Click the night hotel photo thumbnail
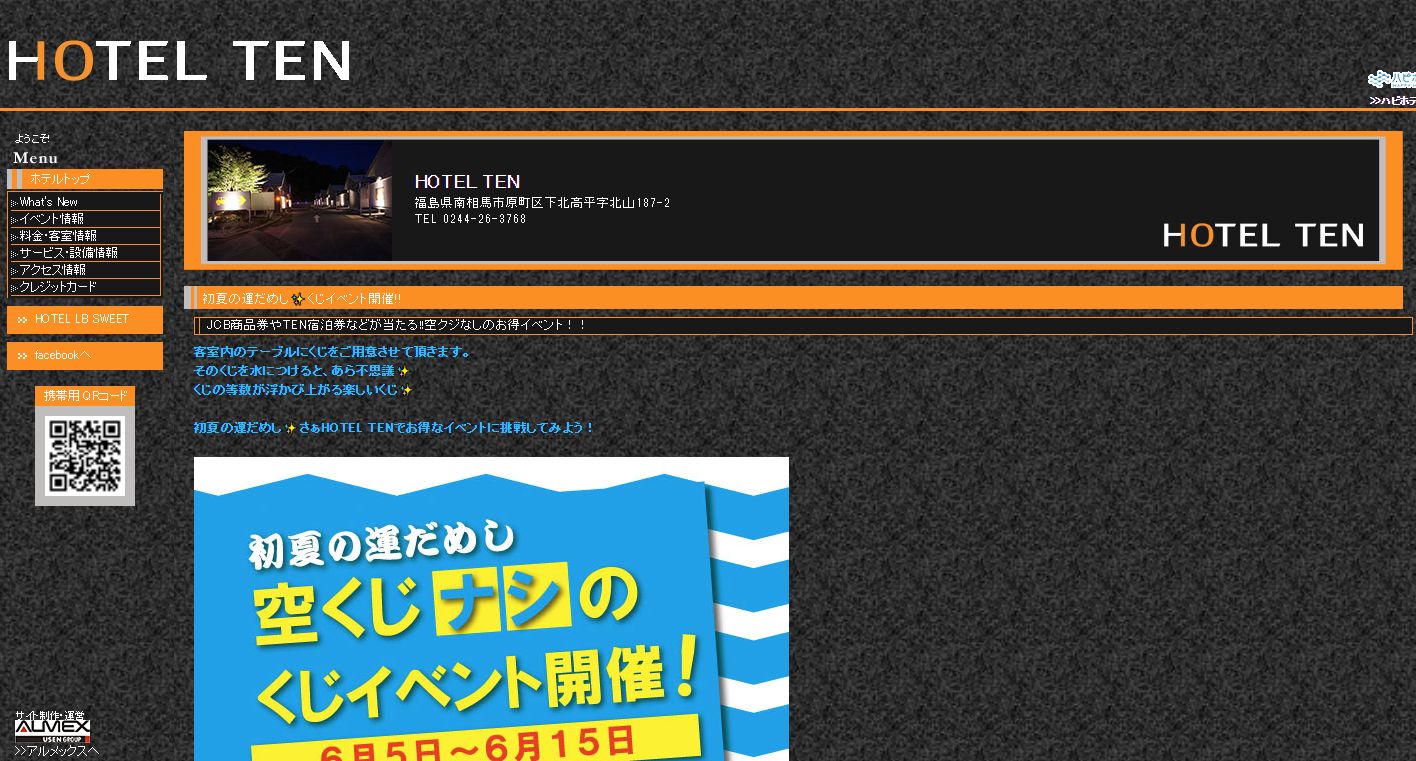Screen dimensions: 1416x761 click(300, 200)
